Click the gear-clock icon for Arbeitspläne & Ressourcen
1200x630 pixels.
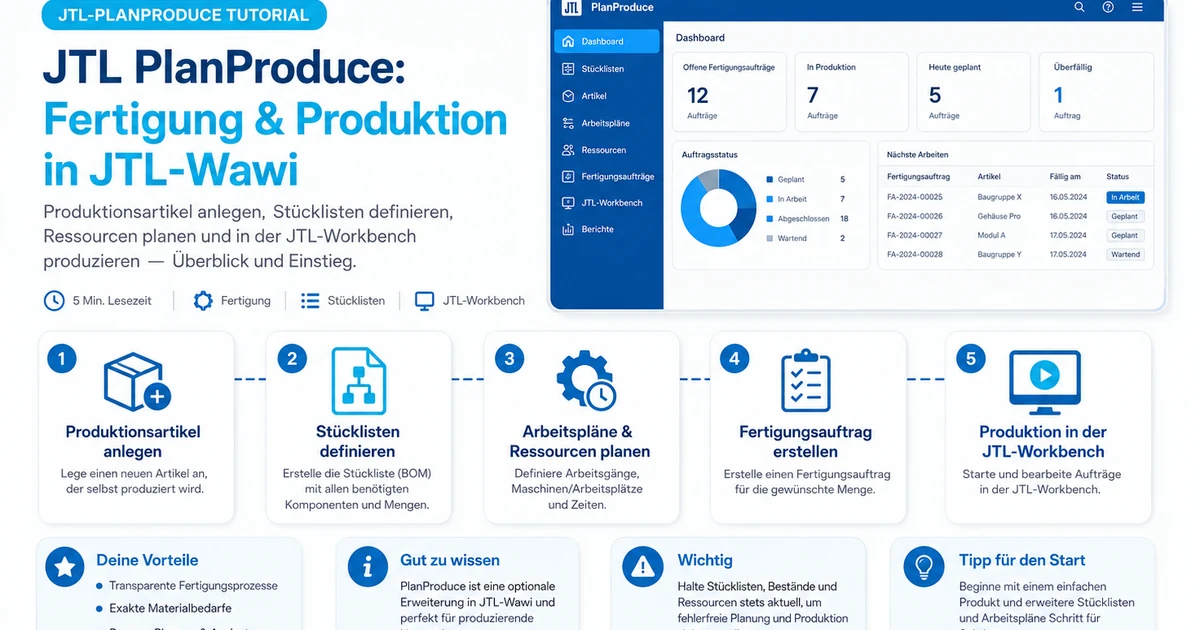coord(585,382)
